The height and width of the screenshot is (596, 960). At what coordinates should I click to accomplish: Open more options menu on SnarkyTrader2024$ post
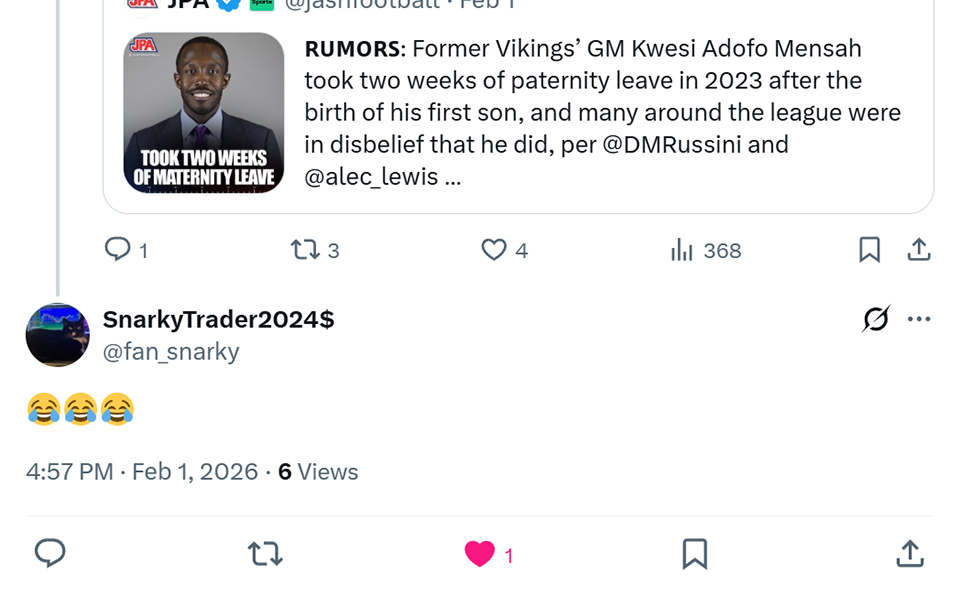[919, 320]
